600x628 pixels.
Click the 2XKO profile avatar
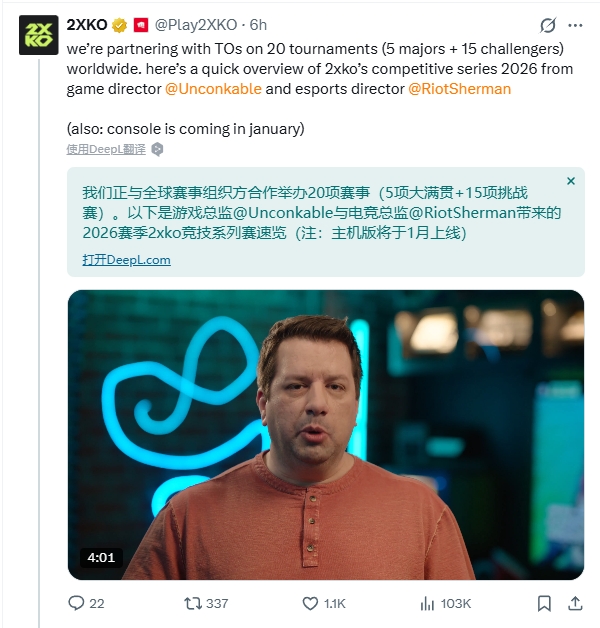[38, 35]
